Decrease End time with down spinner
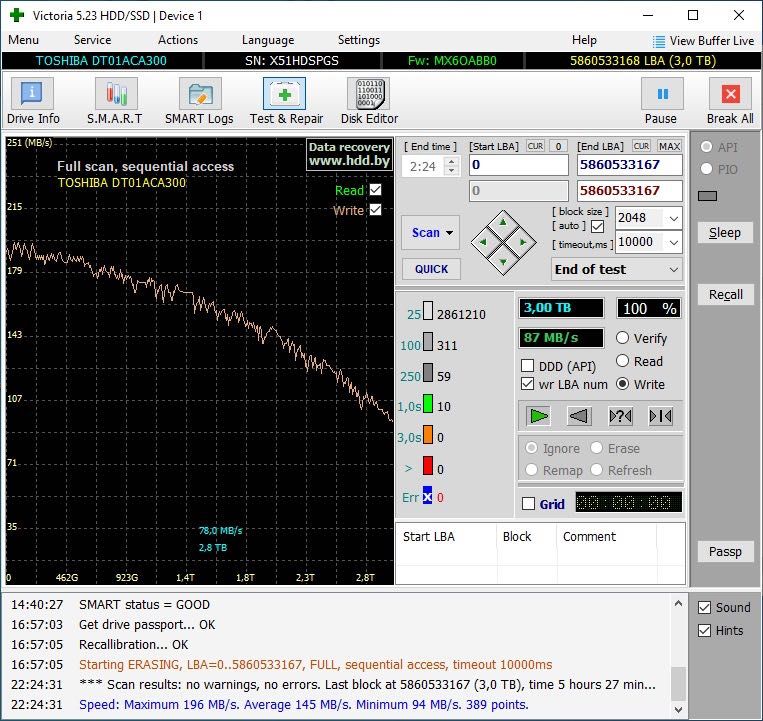The height and width of the screenshot is (721, 763). pyautogui.click(x=452, y=171)
